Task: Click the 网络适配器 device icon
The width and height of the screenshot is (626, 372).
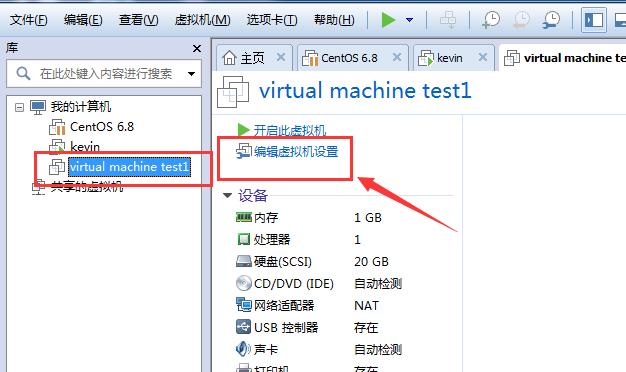Action: tap(244, 305)
